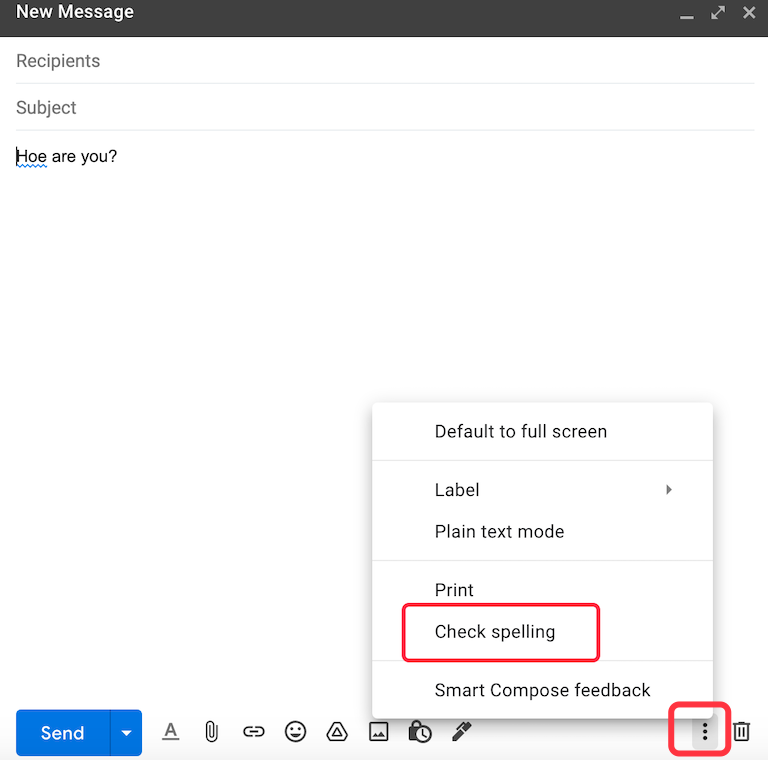Toggle confidential mode lock-clock icon

(x=420, y=732)
